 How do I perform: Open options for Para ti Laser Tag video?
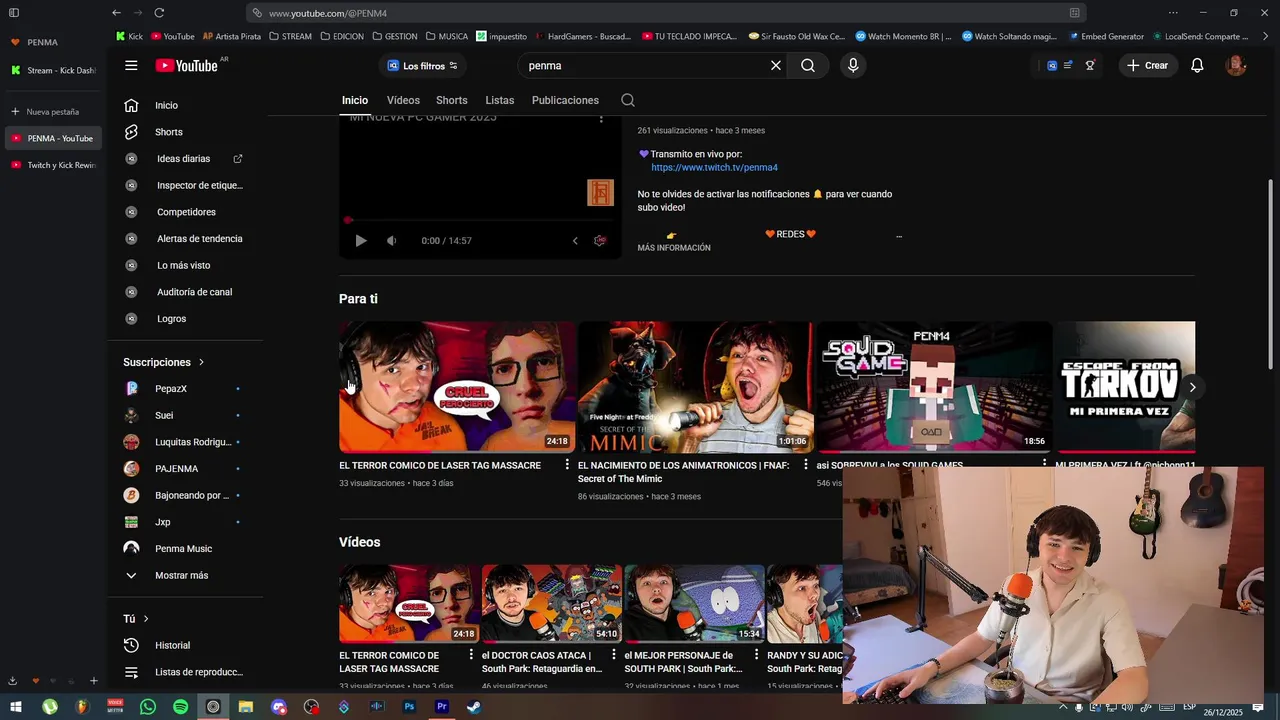click(567, 465)
